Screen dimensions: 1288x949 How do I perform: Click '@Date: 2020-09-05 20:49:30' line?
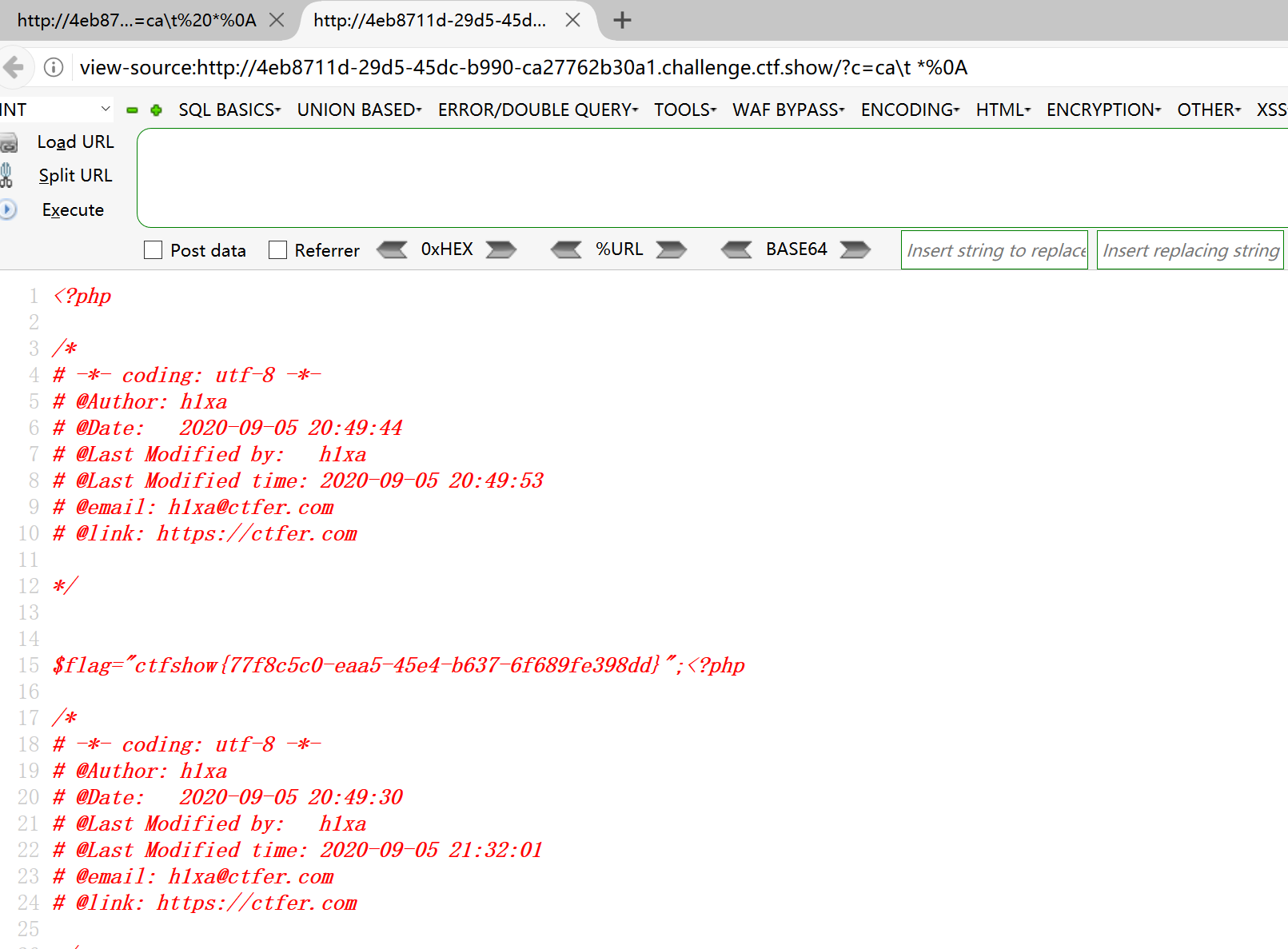click(228, 797)
